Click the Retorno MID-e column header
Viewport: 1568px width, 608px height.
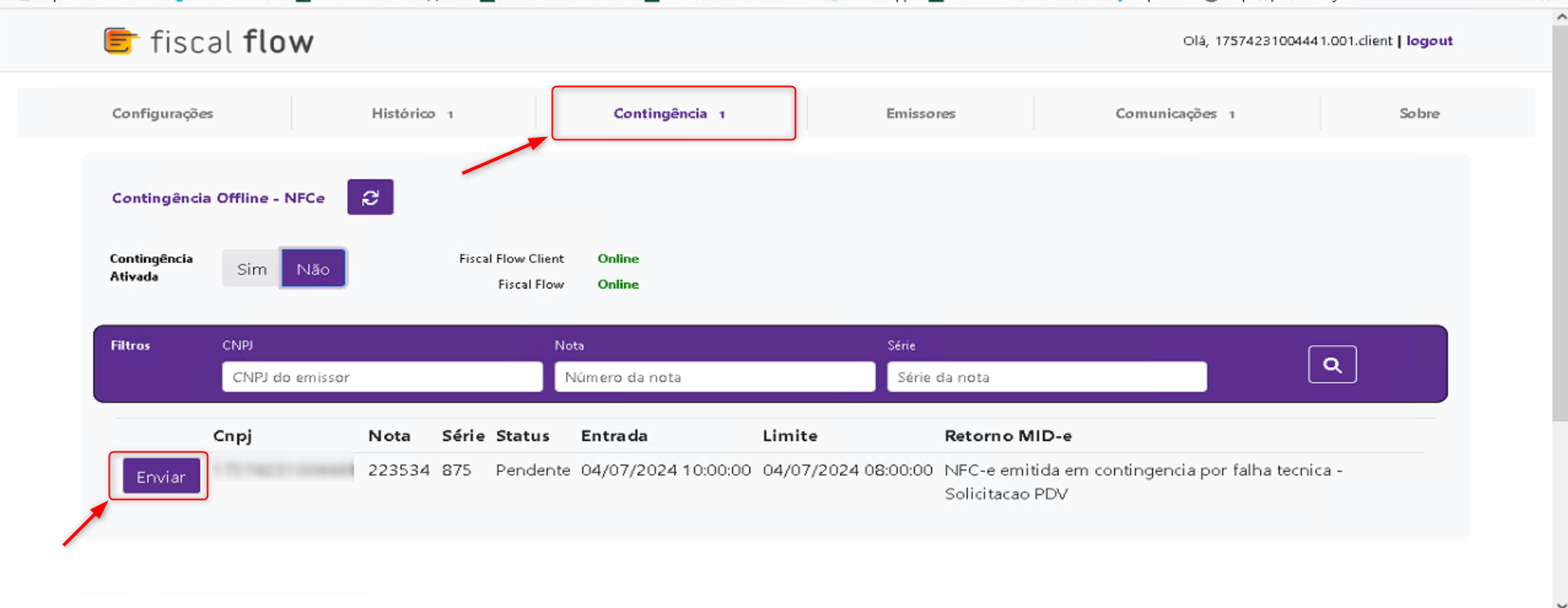click(1008, 436)
